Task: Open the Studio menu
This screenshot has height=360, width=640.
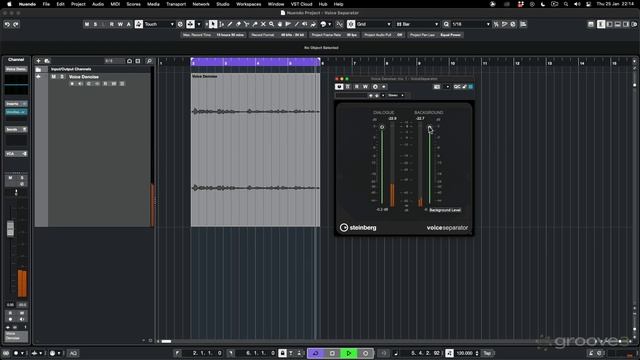Action: 222,4
